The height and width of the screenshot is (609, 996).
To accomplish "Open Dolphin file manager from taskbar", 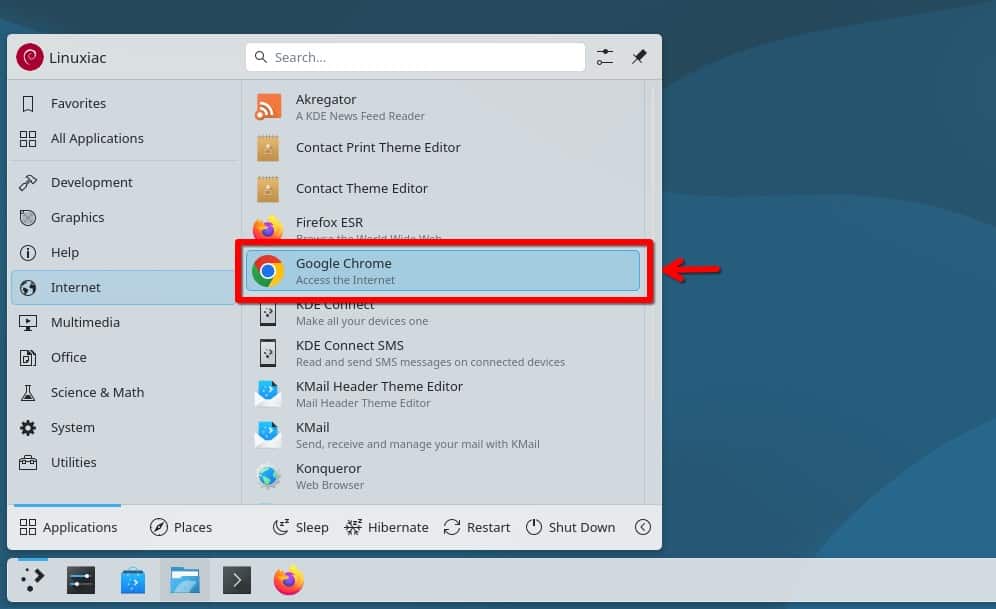I will point(185,580).
